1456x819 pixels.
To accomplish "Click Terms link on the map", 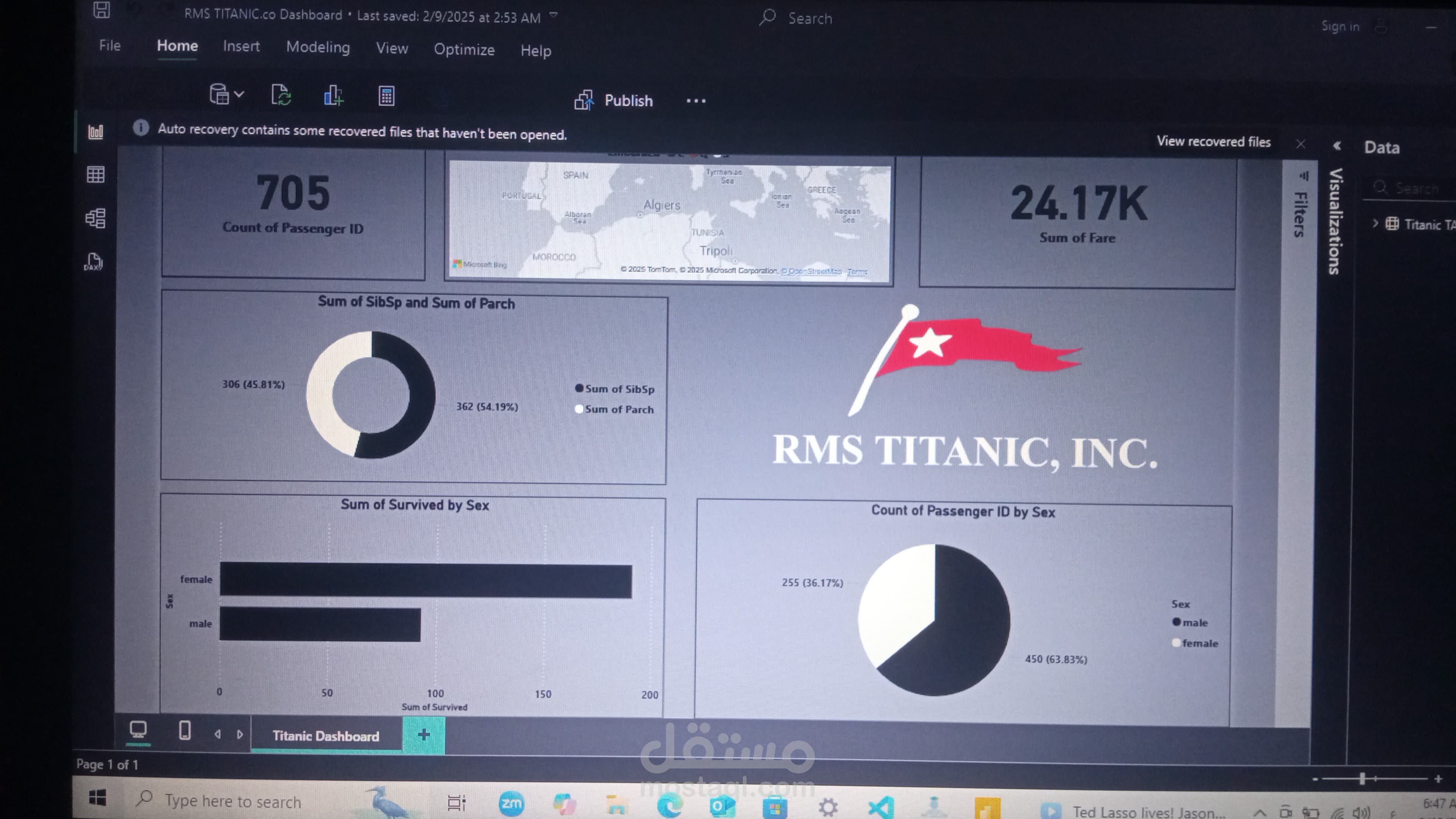I will point(857,272).
